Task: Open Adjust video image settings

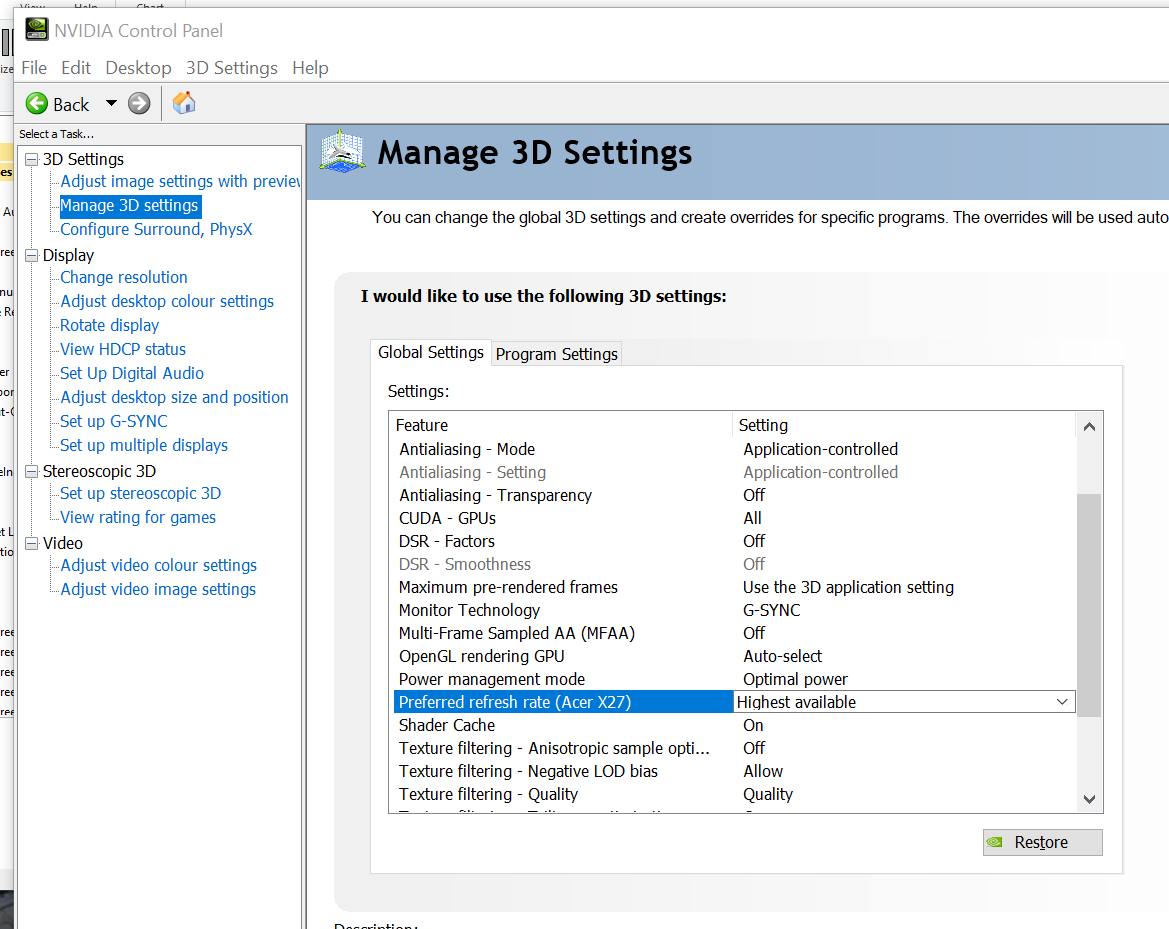Action: (158, 589)
